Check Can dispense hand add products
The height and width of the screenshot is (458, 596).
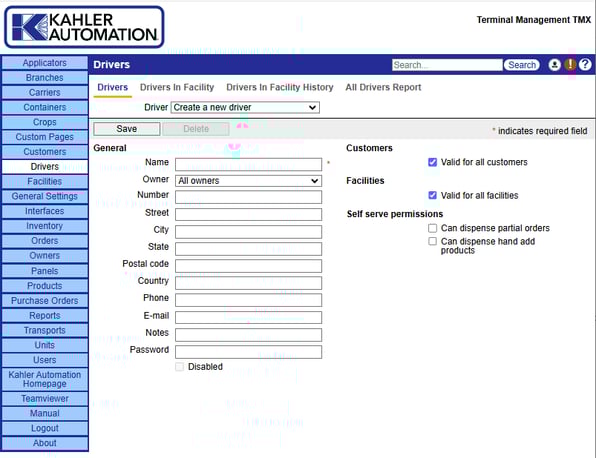point(432,241)
